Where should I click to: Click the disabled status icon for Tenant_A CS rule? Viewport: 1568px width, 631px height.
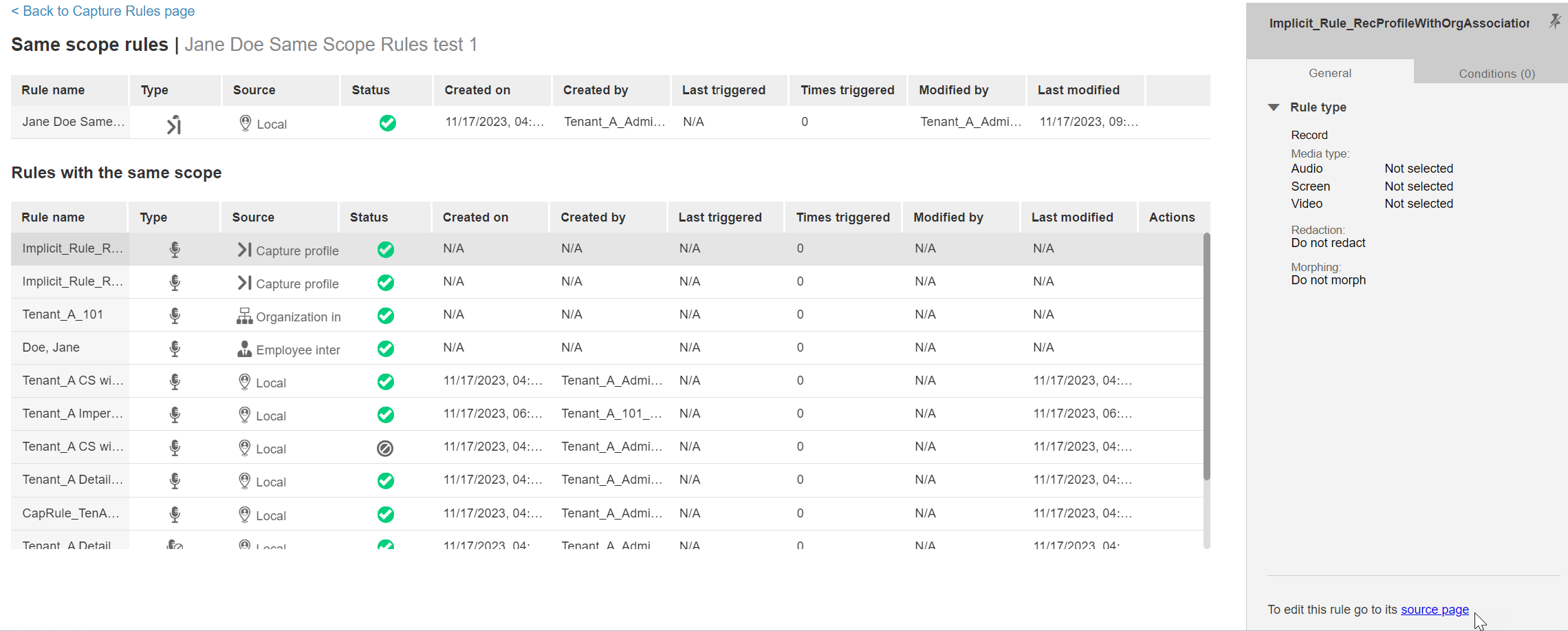click(385, 449)
